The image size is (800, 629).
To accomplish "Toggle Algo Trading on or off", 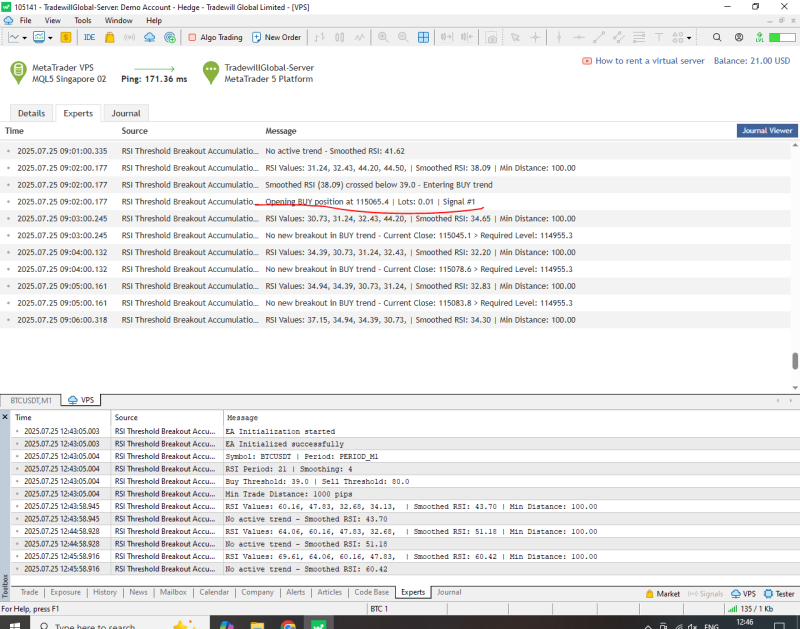I will (x=215, y=37).
